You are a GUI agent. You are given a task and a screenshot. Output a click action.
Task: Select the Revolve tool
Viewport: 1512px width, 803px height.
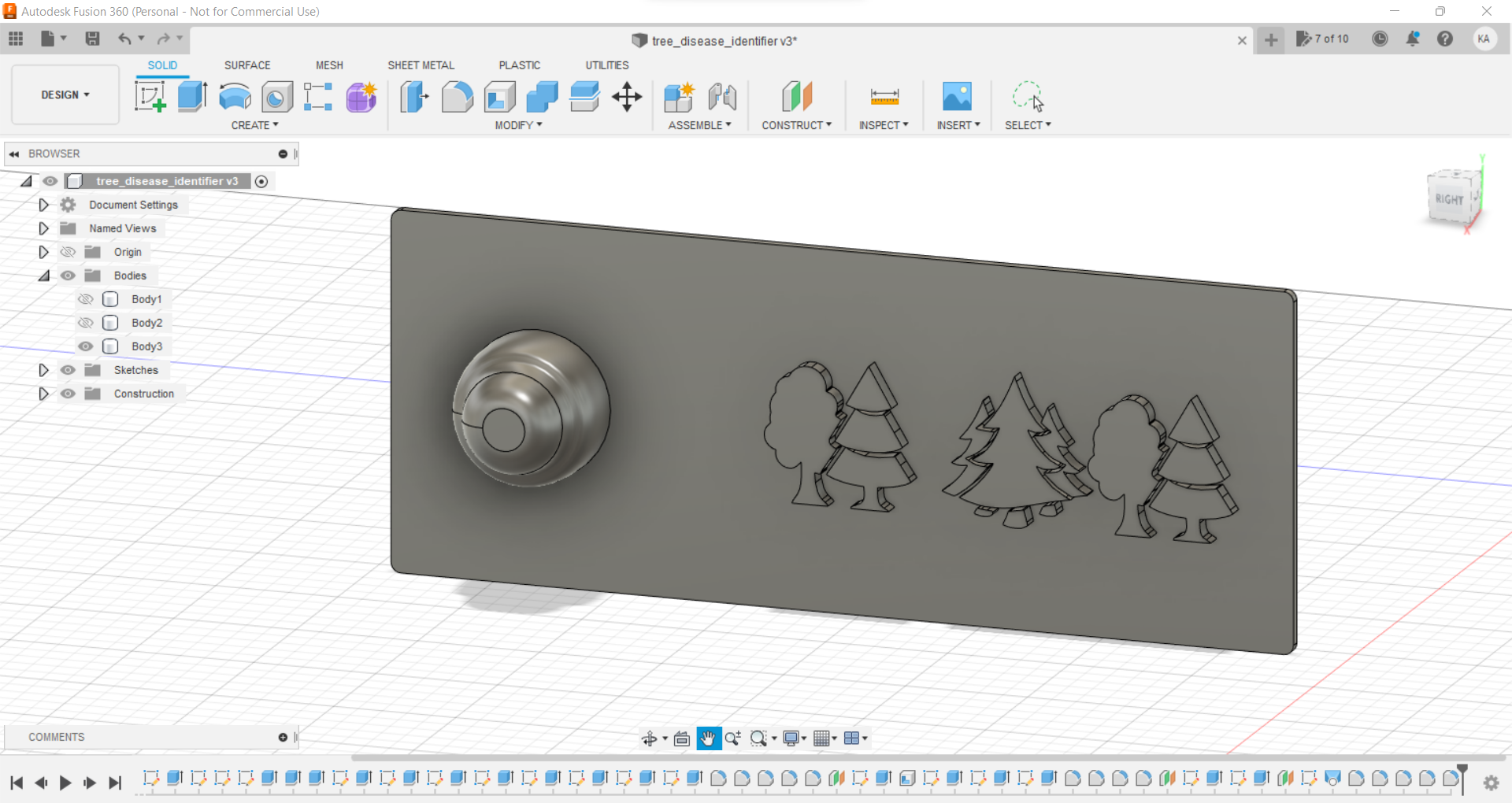[x=235, y=97]
